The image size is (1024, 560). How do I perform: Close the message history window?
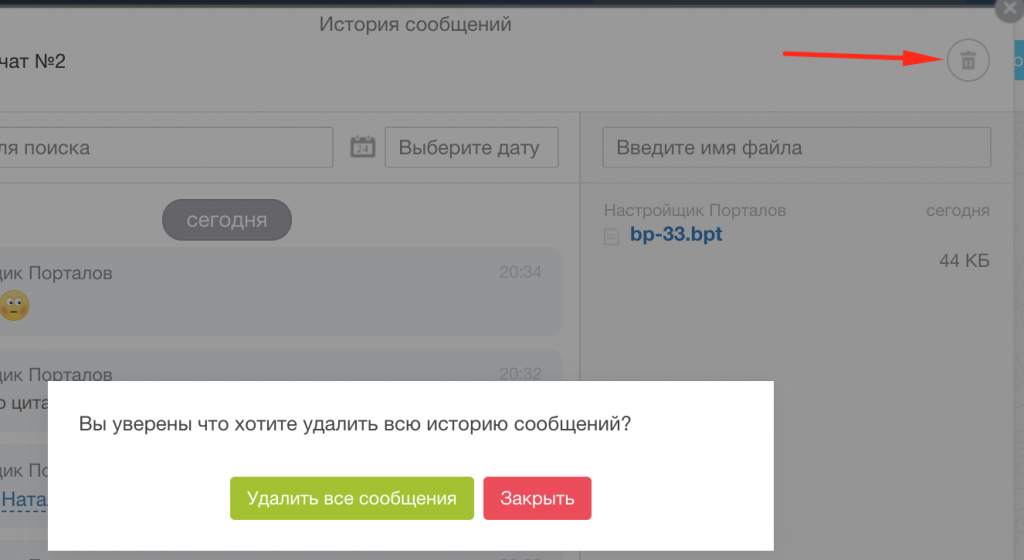(1010, 9)
